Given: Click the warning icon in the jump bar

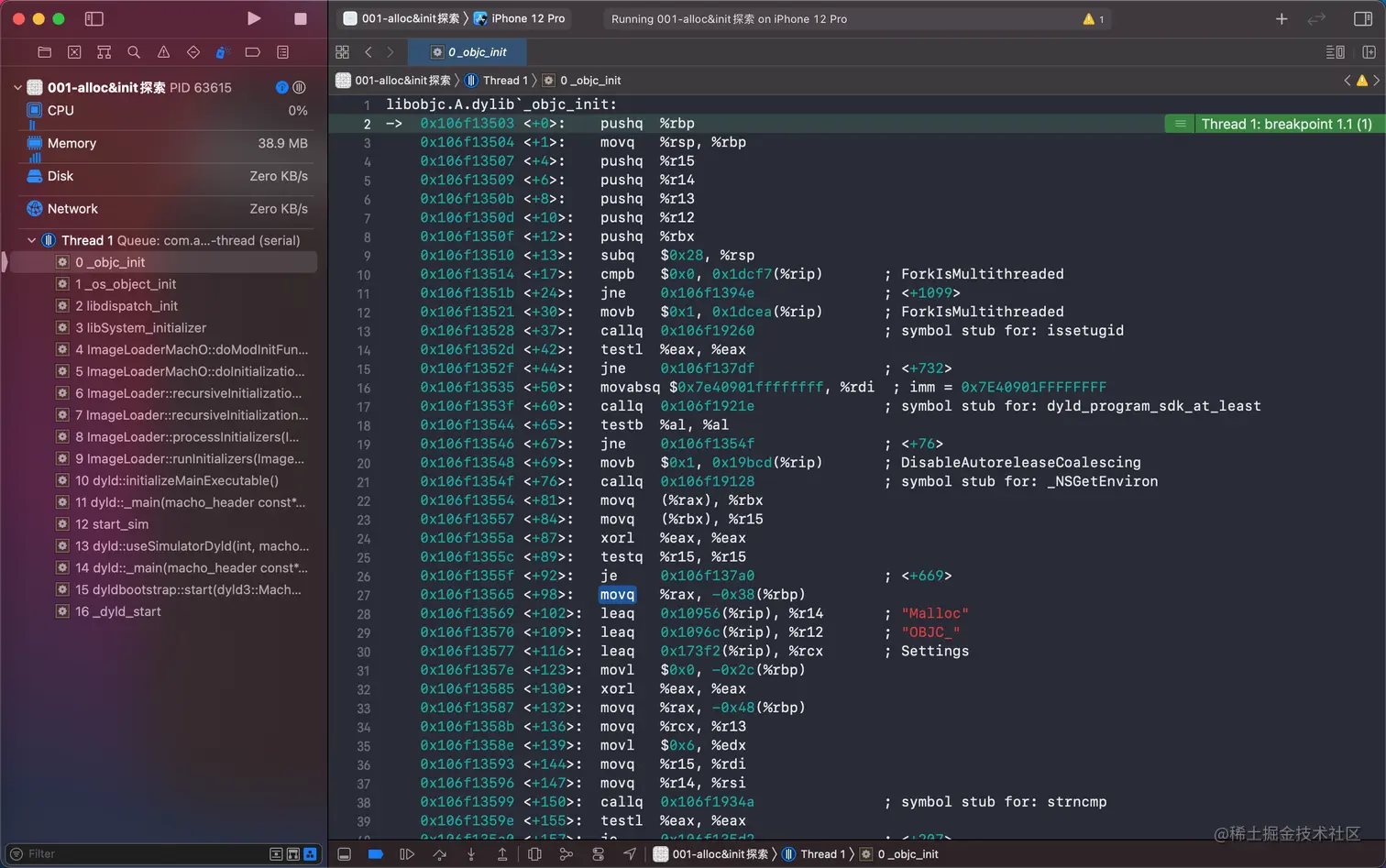Looking at the screenshot, I should click(1362, 81).
